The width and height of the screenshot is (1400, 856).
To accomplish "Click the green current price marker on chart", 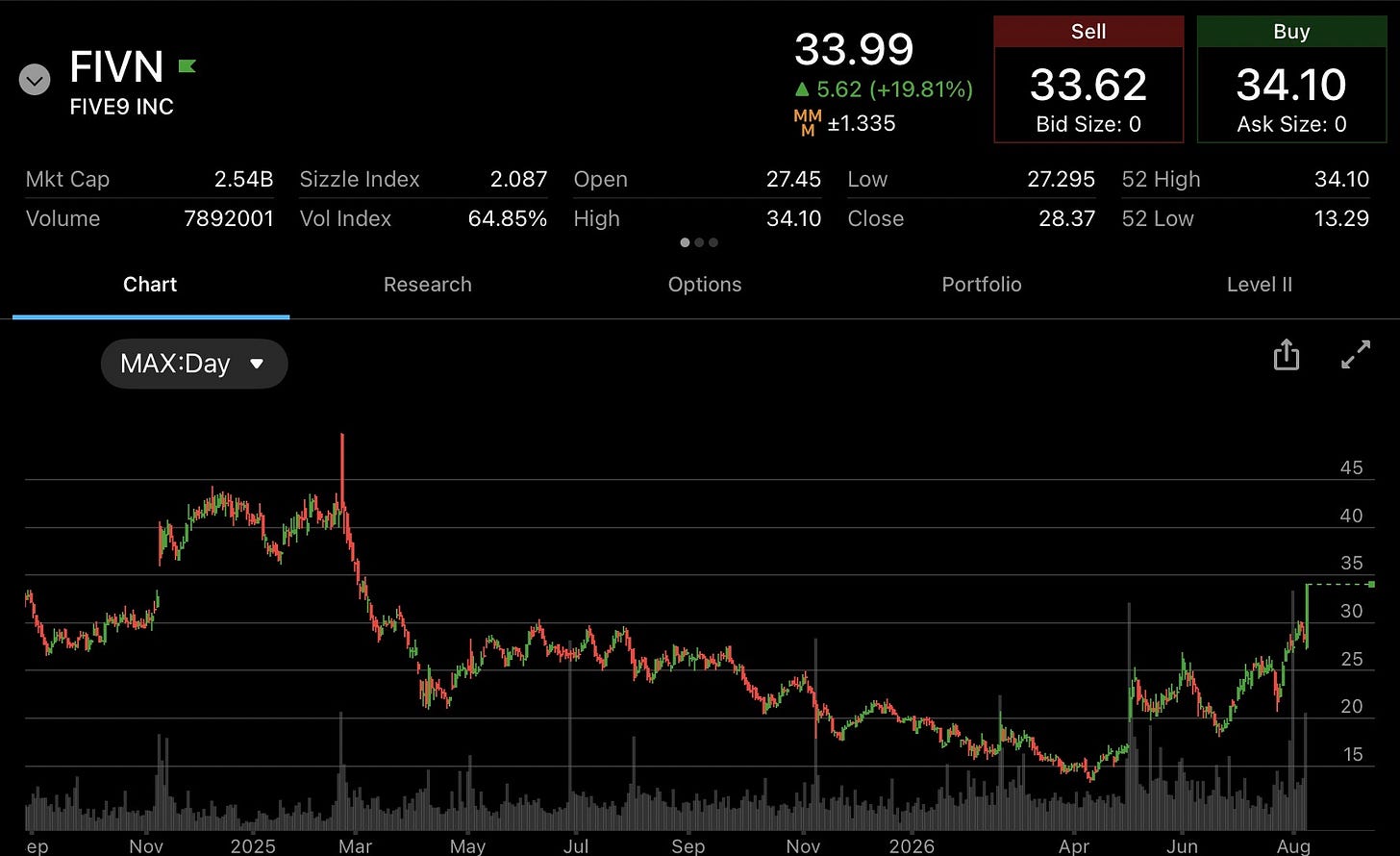I will click(x=1371, y=584).
